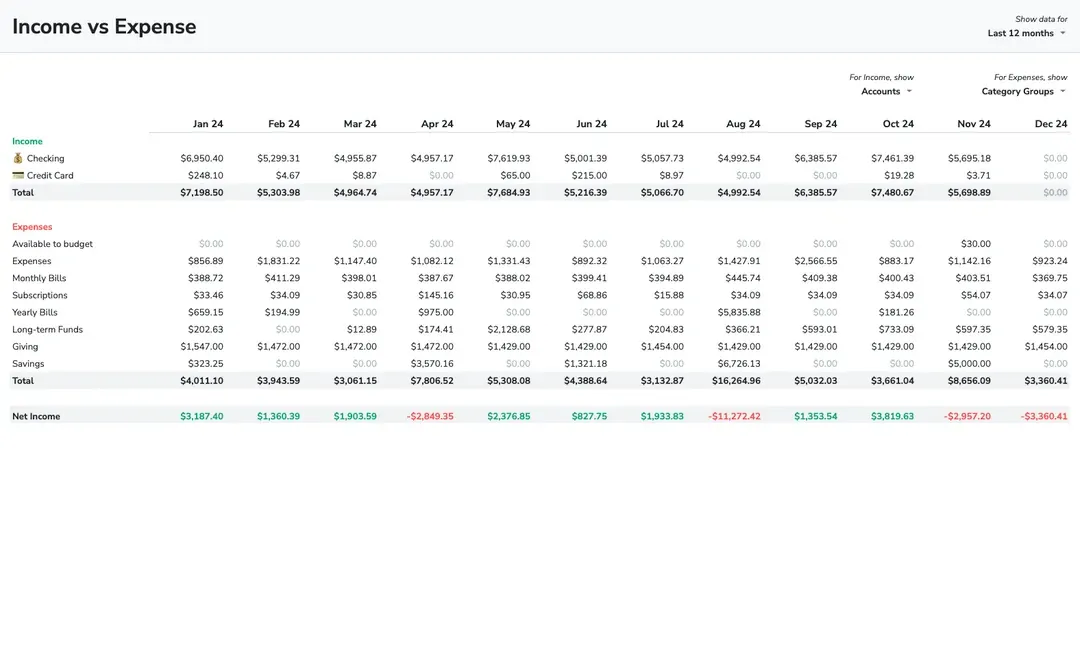This screenshot has height=661, width=1080.
Task: Click the Net Income row label
Action: pos(36,416)
